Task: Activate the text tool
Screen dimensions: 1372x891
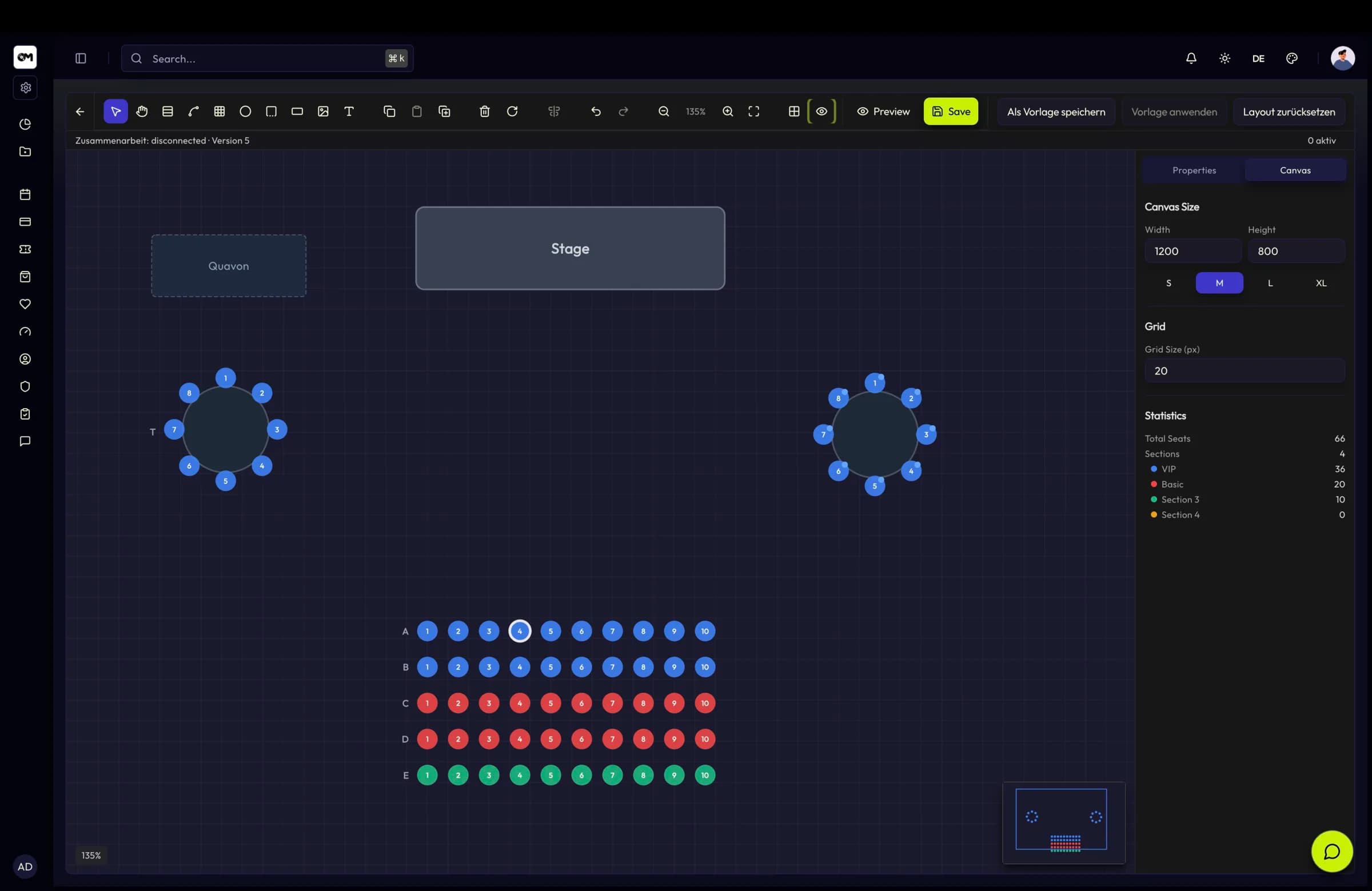Action: tap(349, 111)
